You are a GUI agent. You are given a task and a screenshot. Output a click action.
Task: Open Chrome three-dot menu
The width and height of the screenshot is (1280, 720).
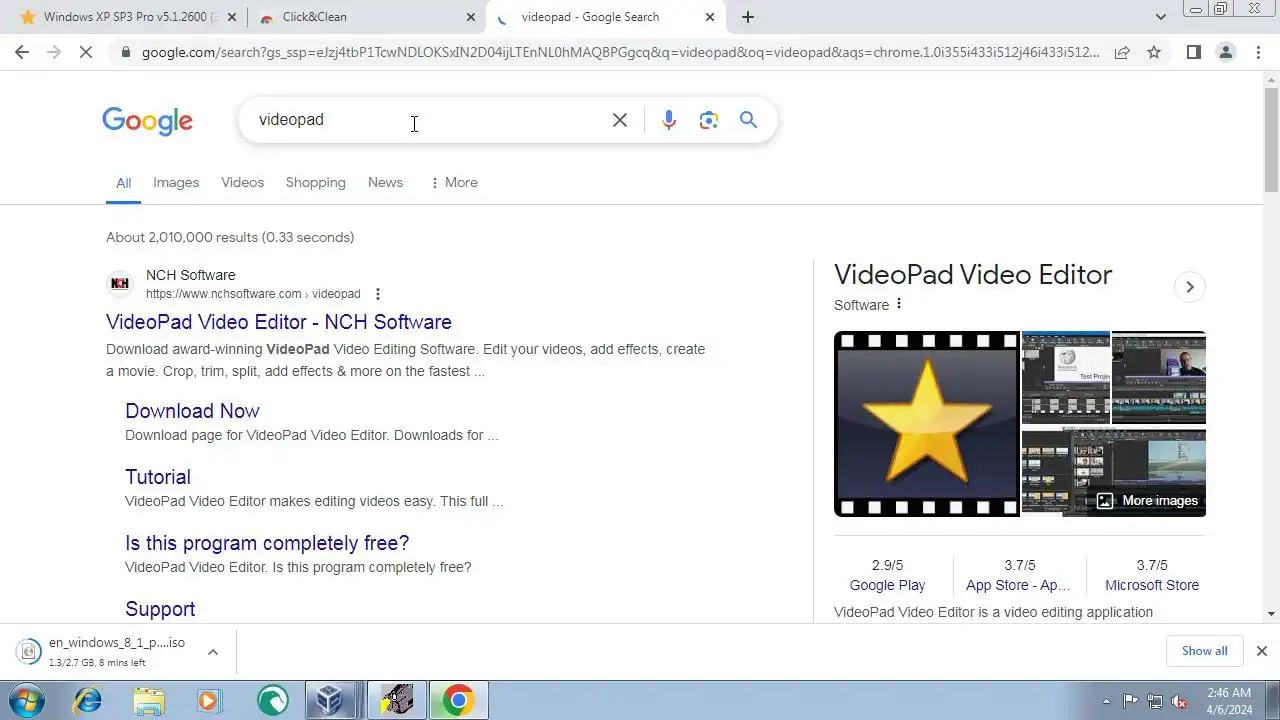tap(1258, 53)
